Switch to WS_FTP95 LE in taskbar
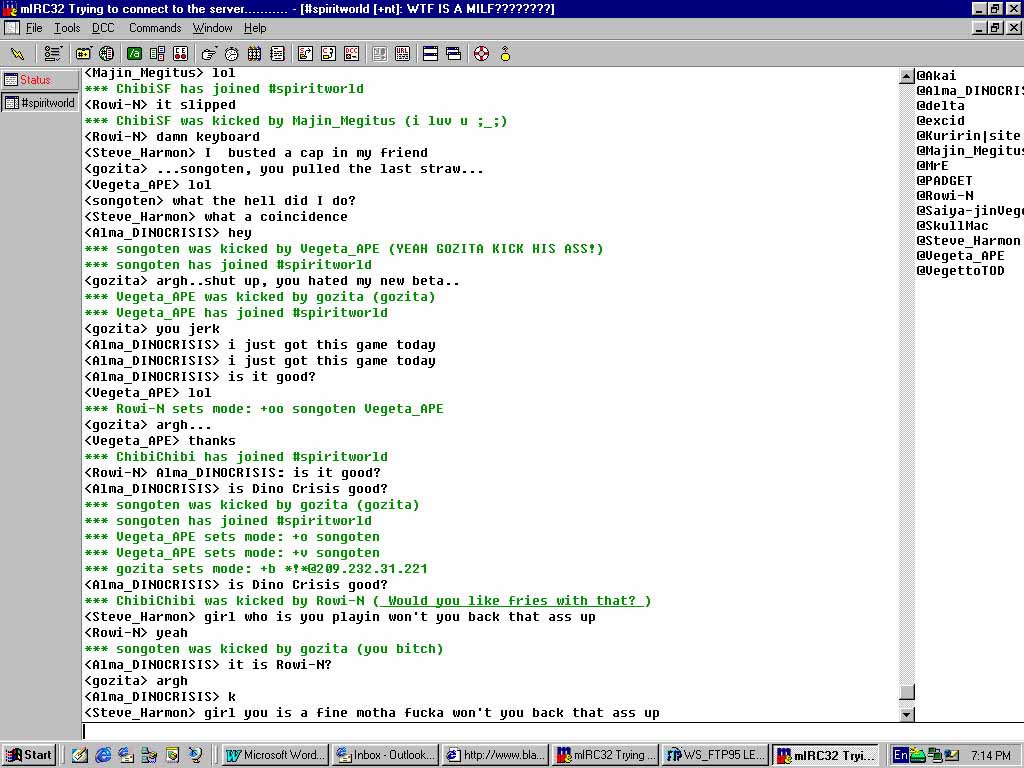The width and height of the screenshot is (1024, 768). tap(715, 755)
